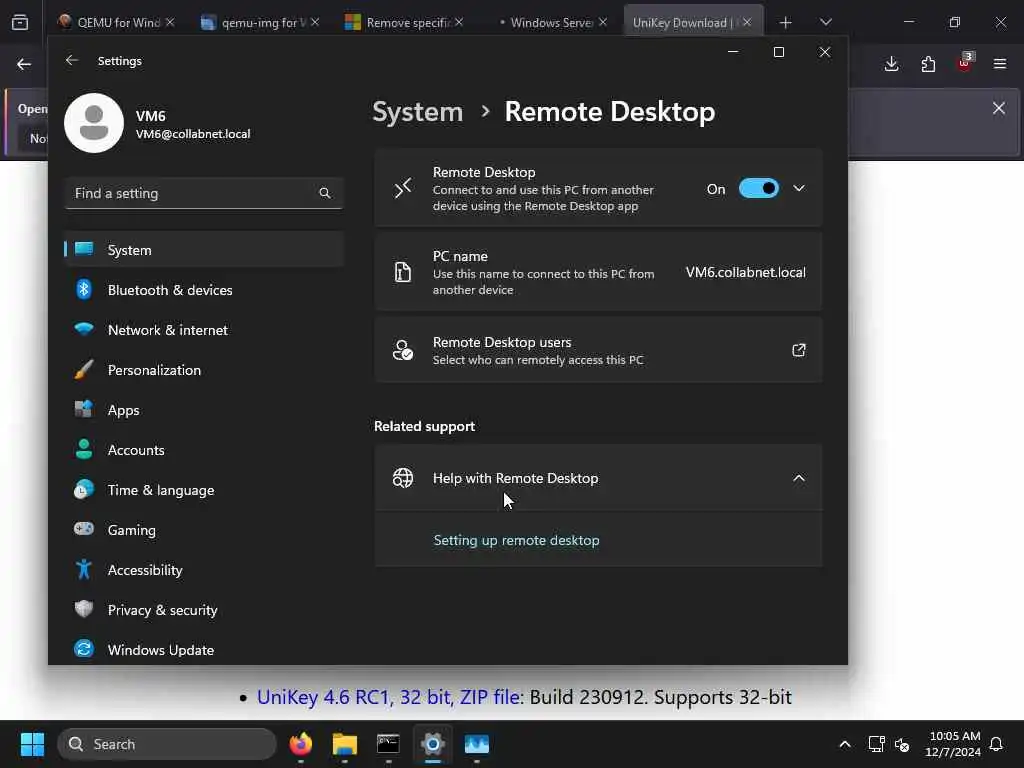The height and width of the screenshot is (768, 1024).
Task: Open Firefox from the taskbar
Action: click(x=300, y=744)
